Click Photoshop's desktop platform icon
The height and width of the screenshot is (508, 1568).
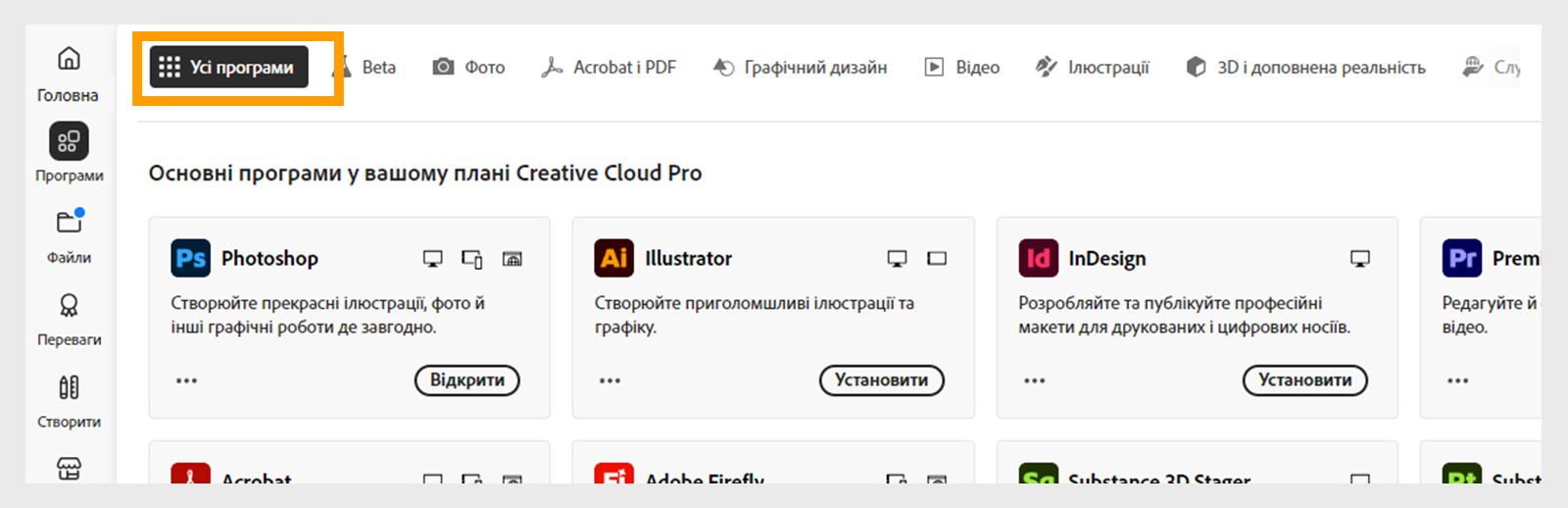[x=432, y=259]
